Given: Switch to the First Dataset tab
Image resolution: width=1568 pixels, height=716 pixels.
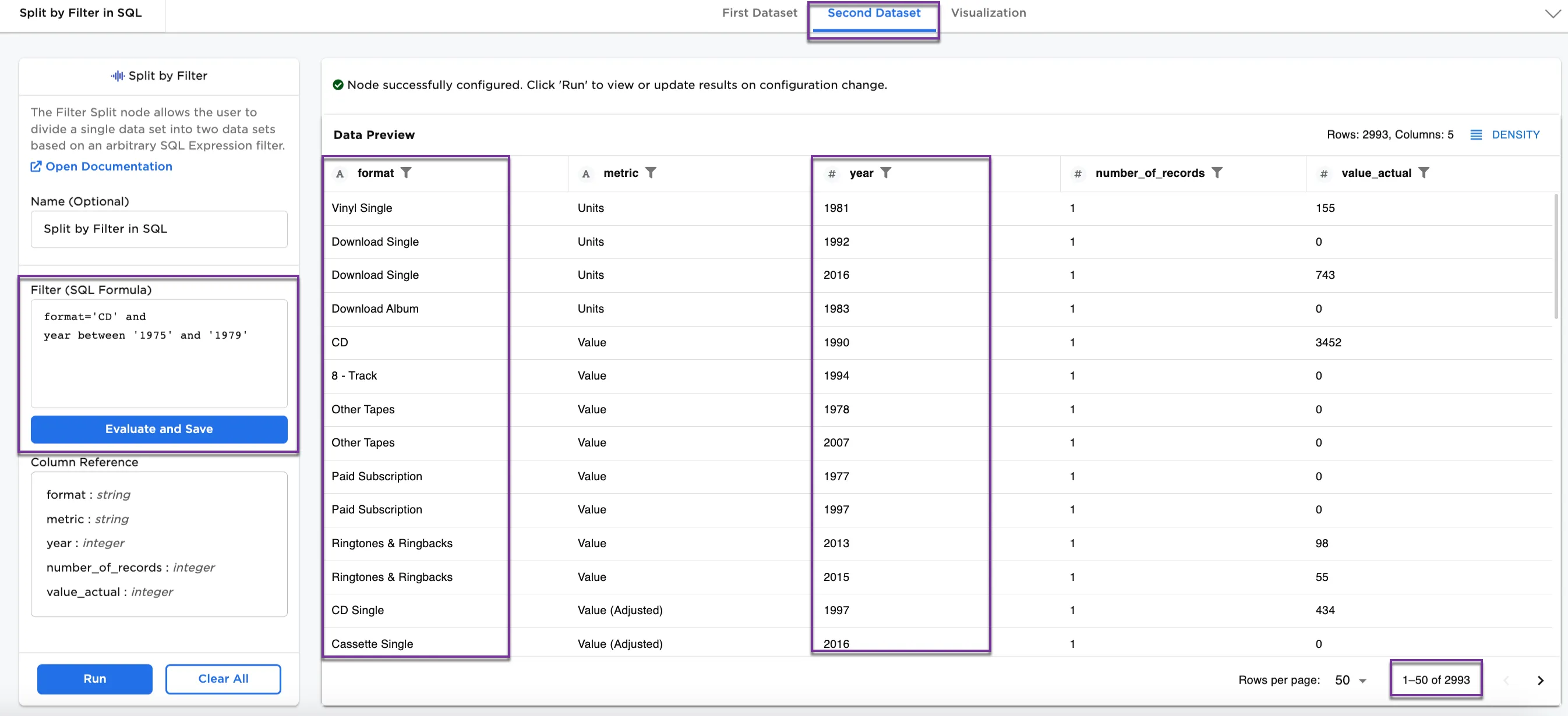Looking at the screenshot, I should click(x=759, y=13).
